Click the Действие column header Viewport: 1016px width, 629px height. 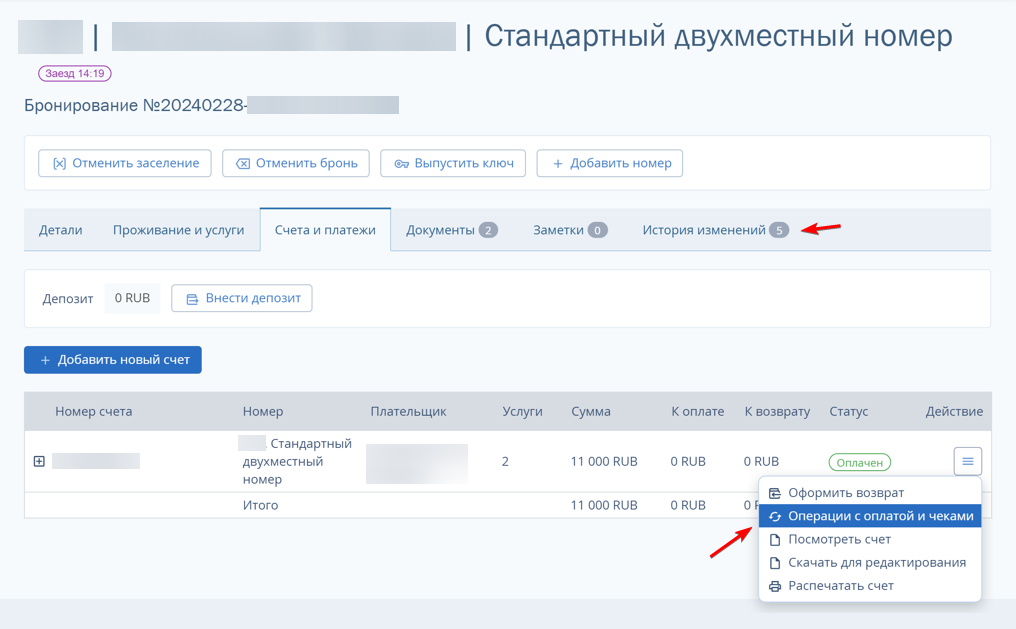point(954,411)
